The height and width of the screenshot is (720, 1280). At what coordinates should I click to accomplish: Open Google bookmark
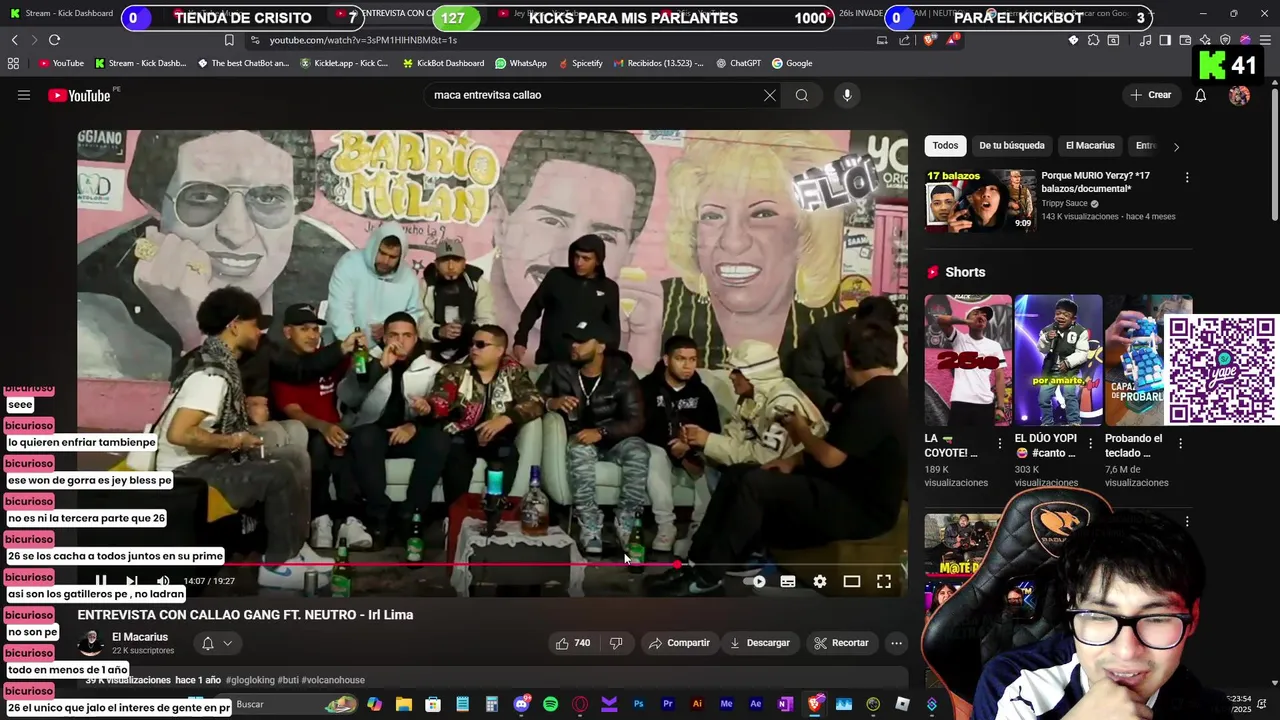coord(792,63)
